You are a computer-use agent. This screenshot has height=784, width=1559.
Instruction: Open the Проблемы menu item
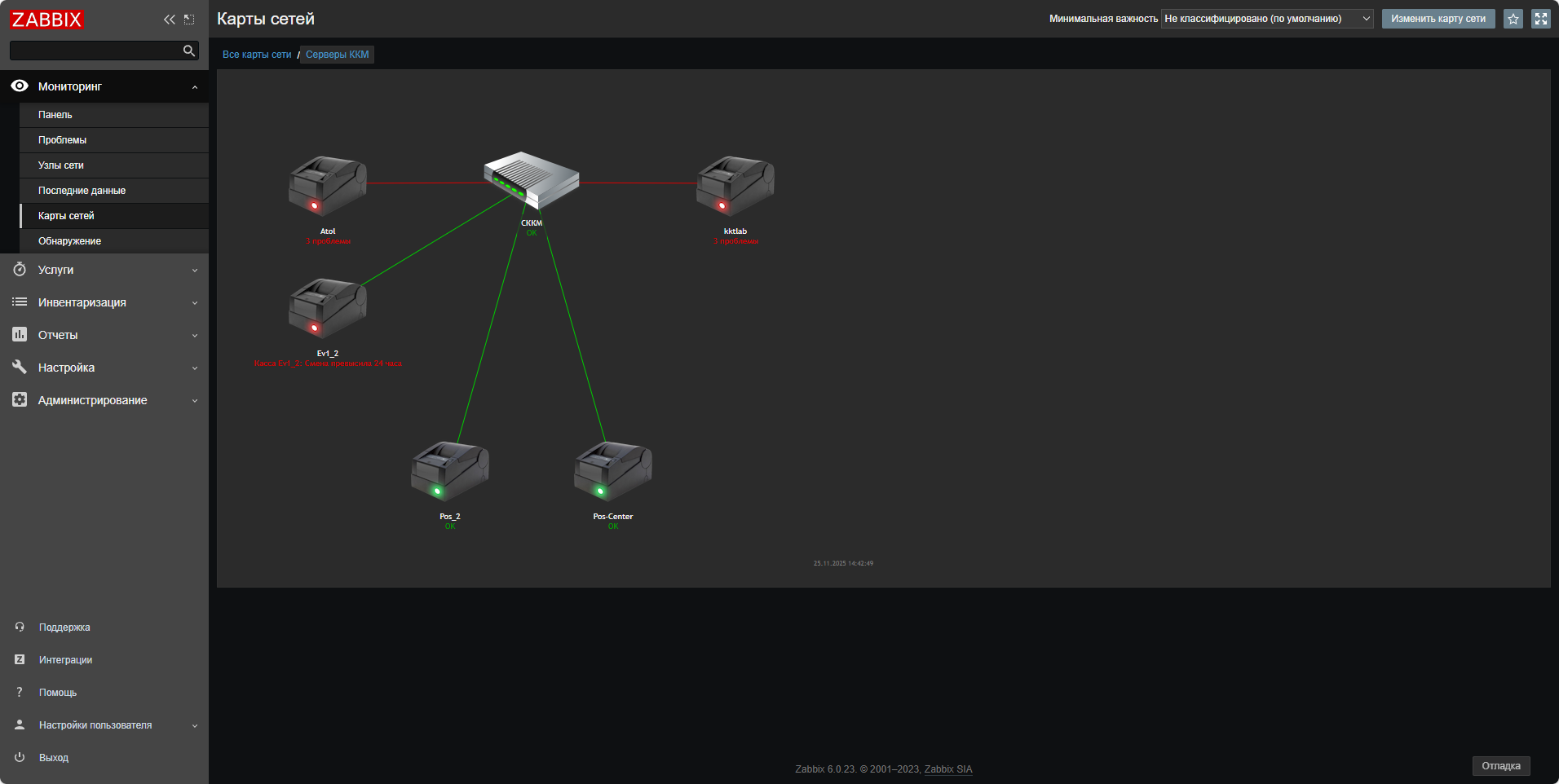click(x=62, y=140)
